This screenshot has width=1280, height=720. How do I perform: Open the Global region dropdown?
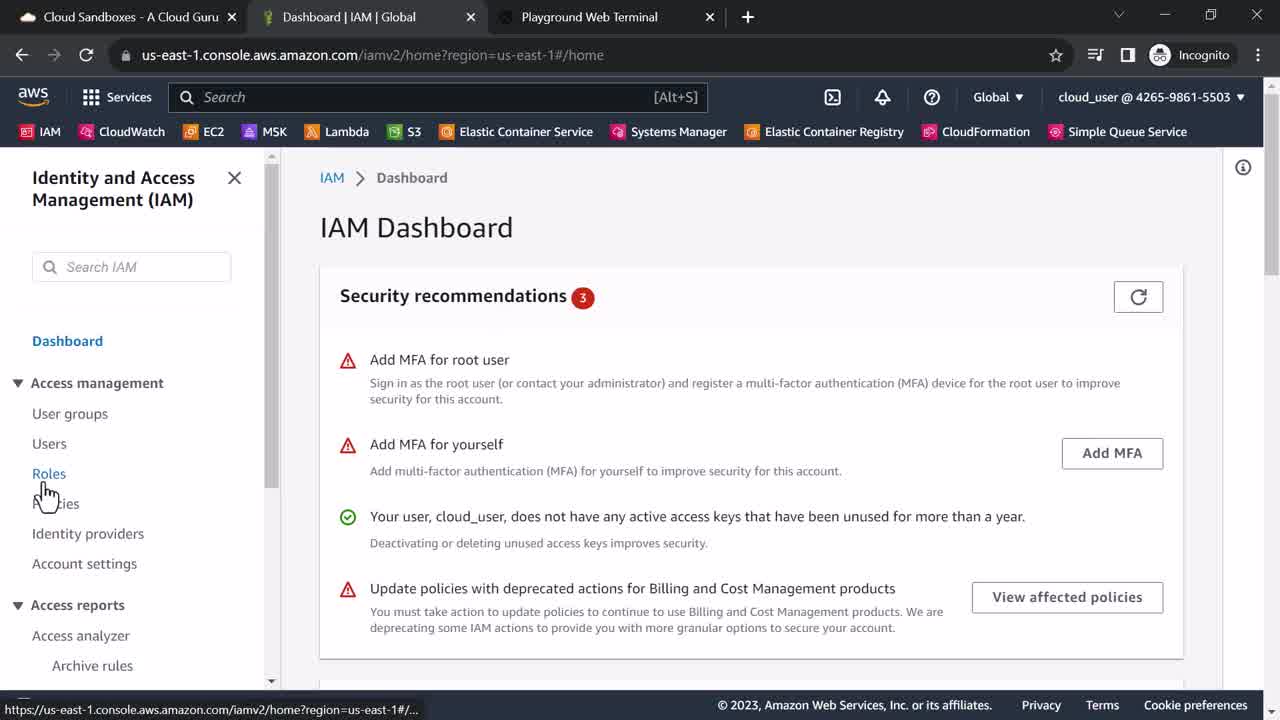(999, 97)
